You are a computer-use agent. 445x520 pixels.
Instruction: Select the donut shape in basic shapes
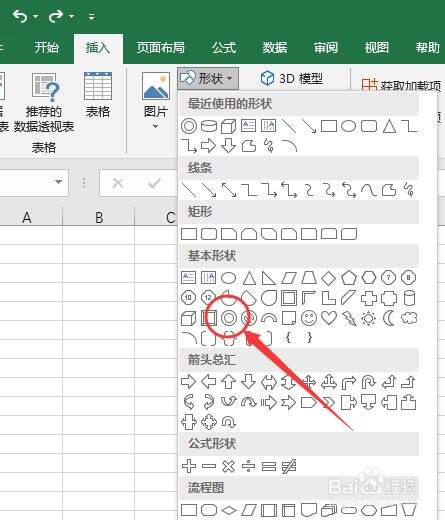[229, 318]
